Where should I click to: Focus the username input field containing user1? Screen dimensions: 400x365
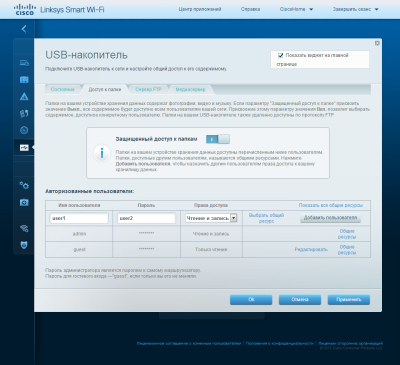click(79, 218)
